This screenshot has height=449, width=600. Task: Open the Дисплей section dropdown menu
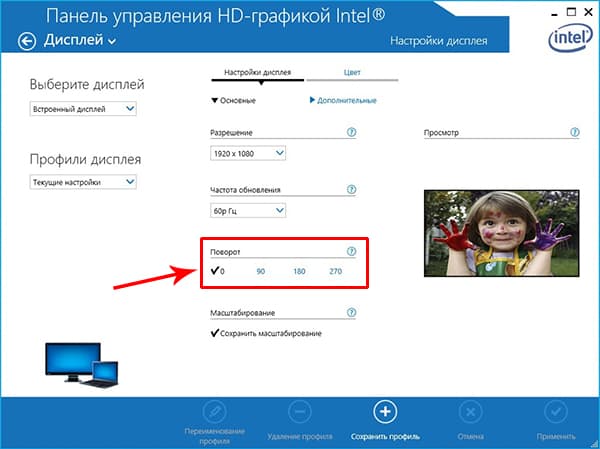click(x=80, y=40)
